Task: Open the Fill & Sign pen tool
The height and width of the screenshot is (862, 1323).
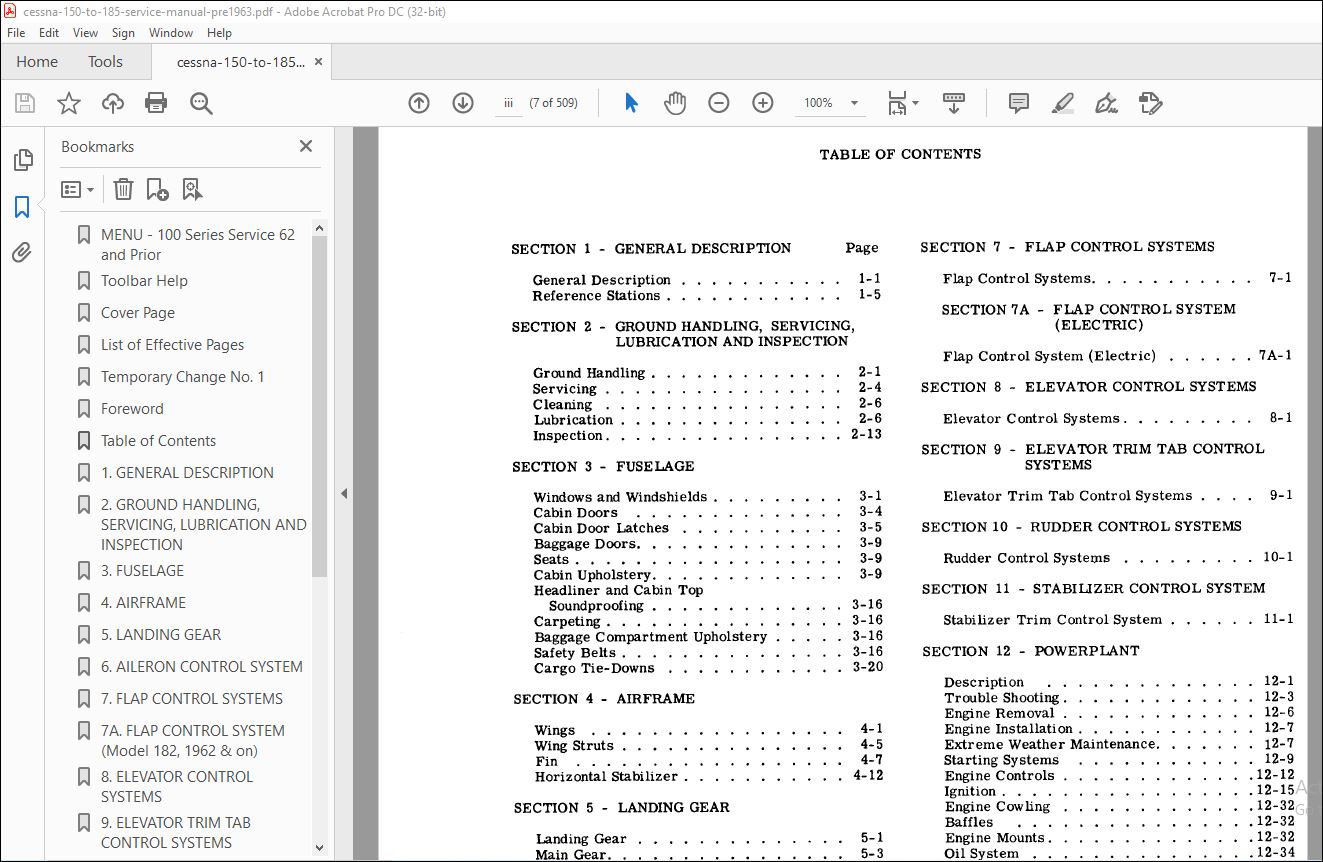Action: point(1106,103)
